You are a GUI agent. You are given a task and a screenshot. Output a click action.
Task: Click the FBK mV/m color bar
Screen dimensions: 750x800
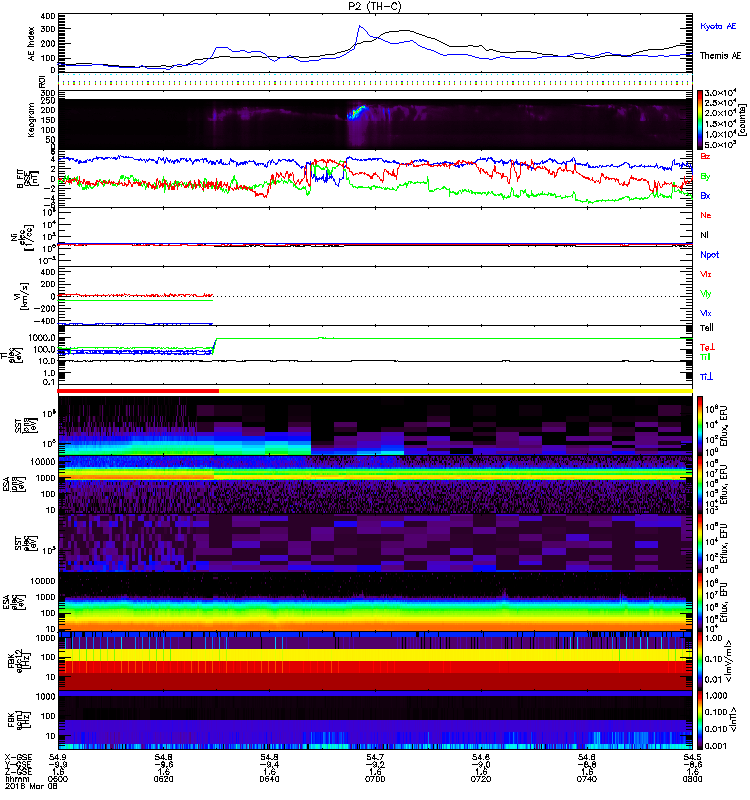point(700,660)
